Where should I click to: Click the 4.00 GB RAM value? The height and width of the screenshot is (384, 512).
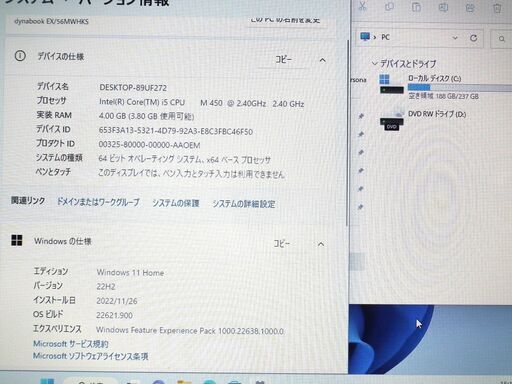pyautogui.click(x=146, y=116)
